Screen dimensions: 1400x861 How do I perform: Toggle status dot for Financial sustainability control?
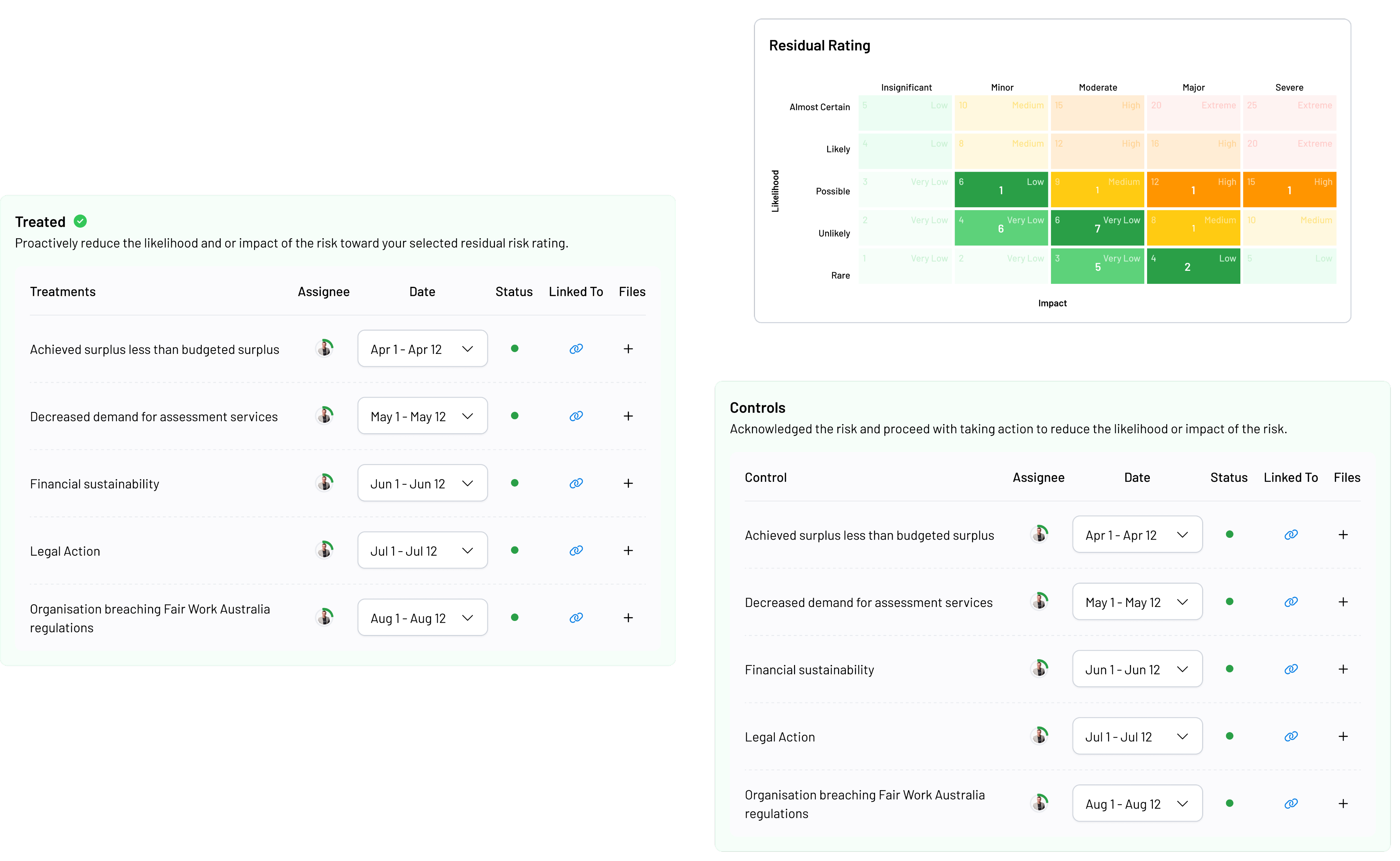point(1229,669)
